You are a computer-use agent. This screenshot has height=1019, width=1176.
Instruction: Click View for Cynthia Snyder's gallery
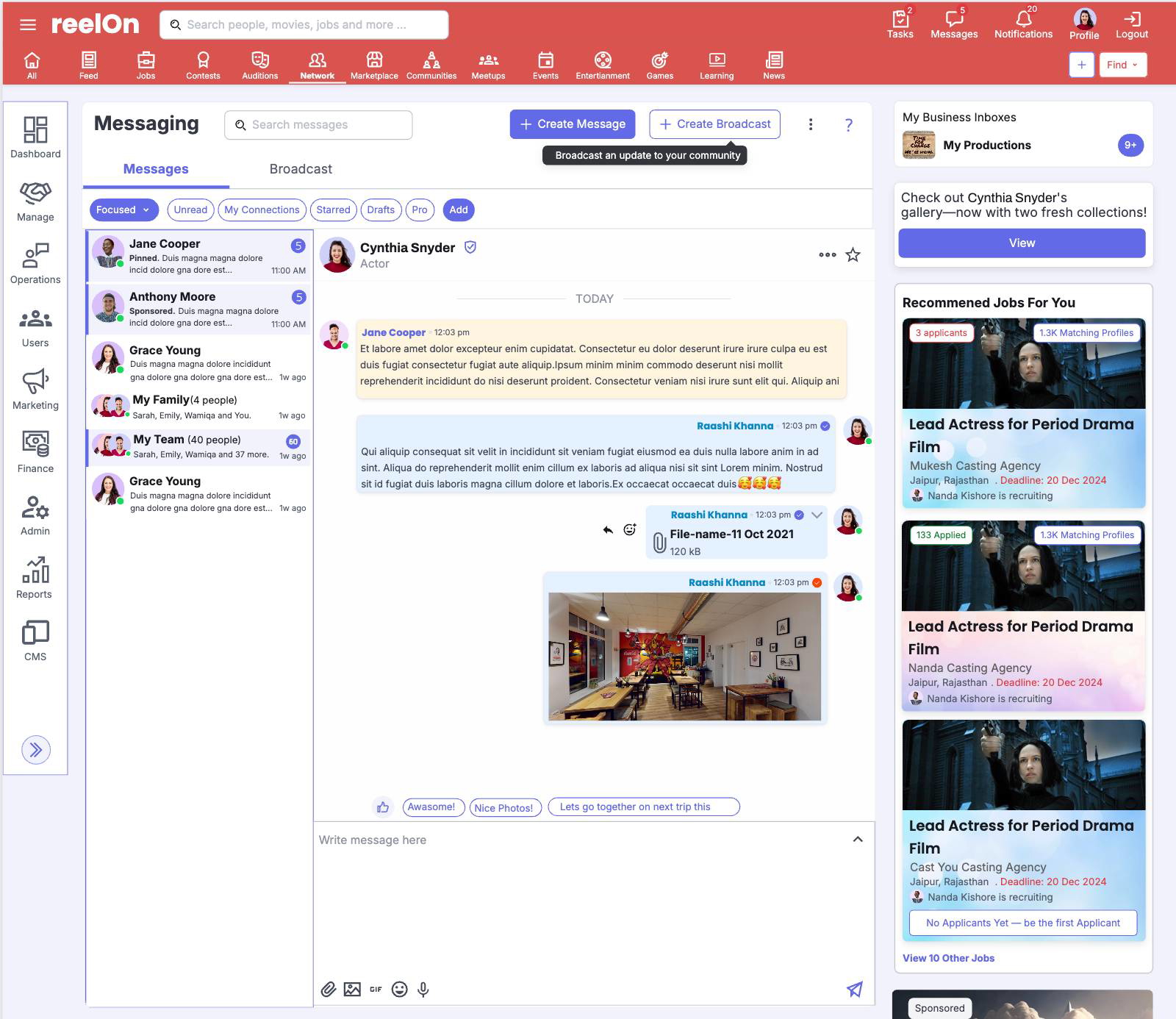pyautogui.click(x=1022, y=243)
